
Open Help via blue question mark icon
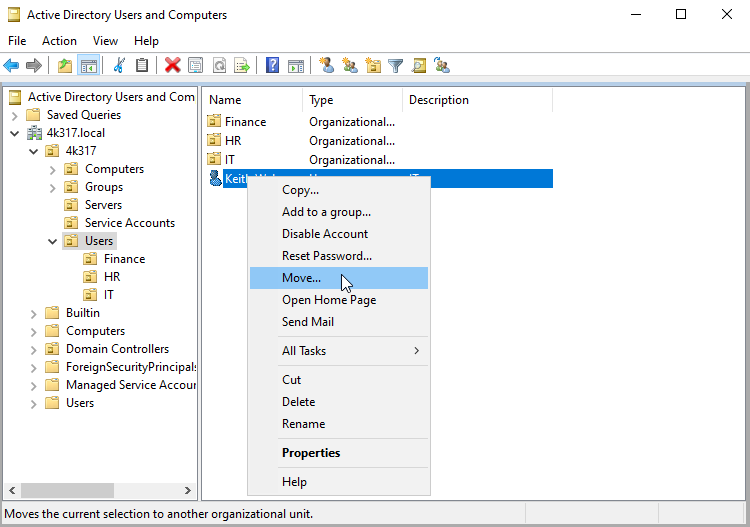tap(272, 66)
